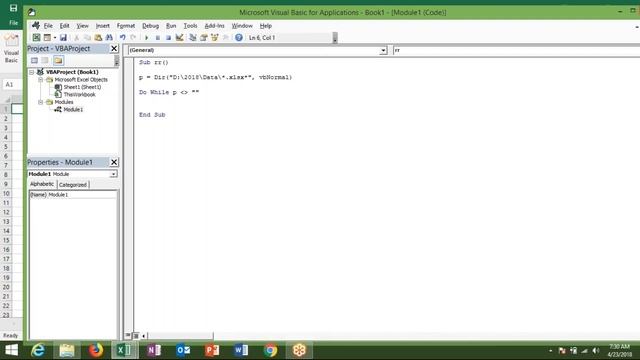Click the Find binoculars icon

tap(109, 38)
